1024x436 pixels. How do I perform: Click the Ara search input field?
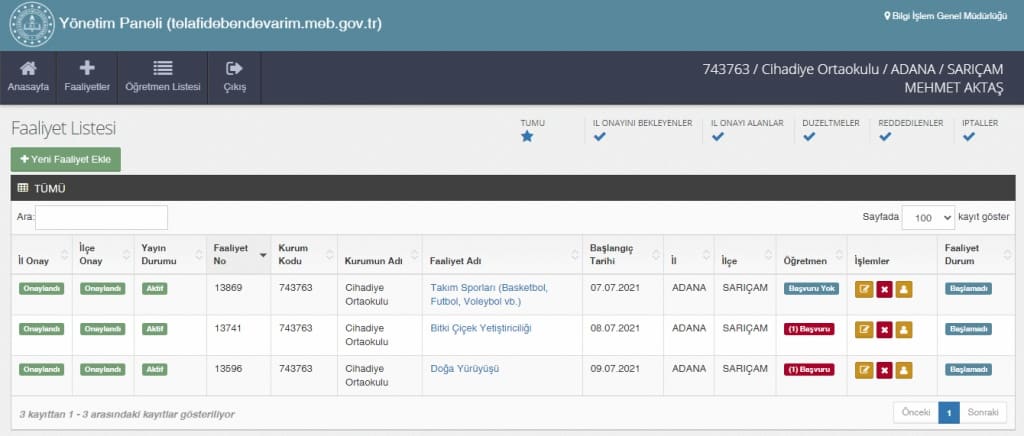coord(102,217)
